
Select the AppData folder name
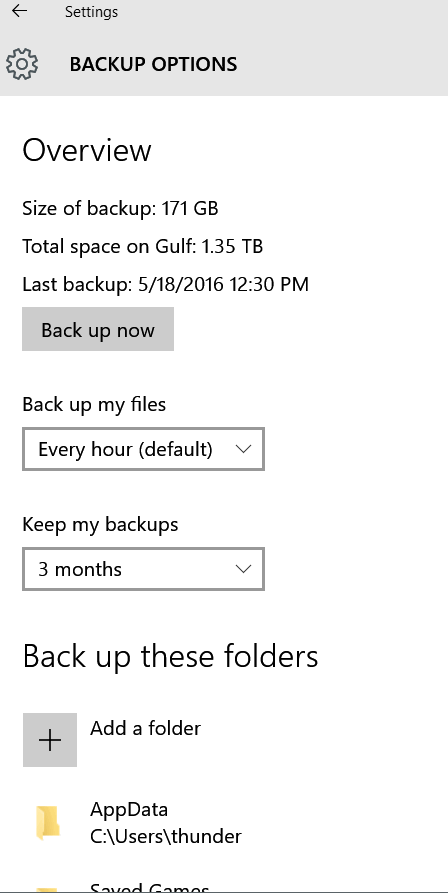(x=129, y=809)
